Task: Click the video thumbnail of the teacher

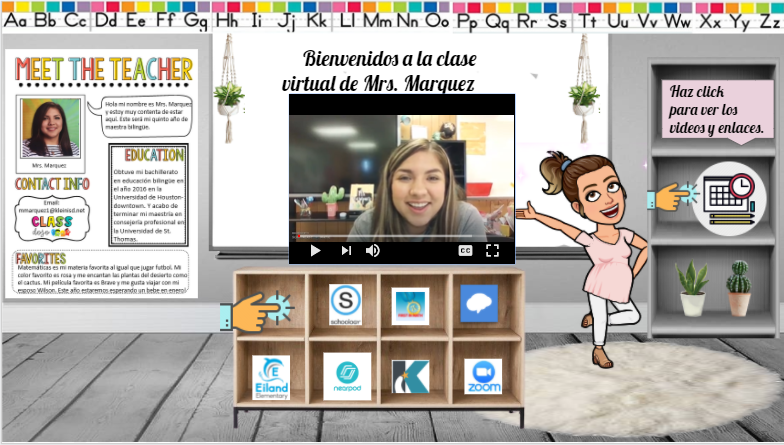Action: click(402, 178)
